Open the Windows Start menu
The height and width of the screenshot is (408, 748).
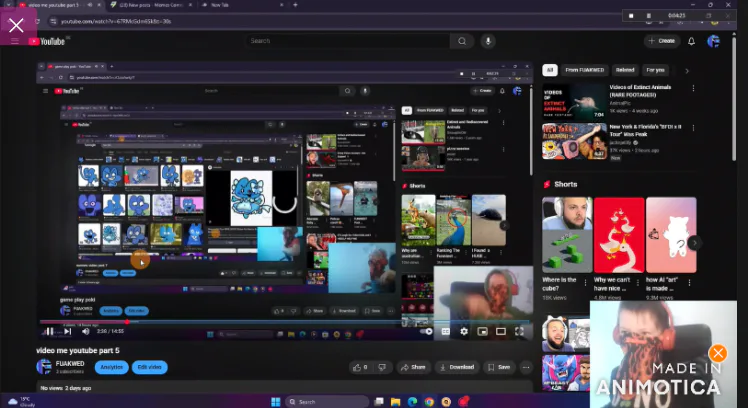[x=276, y=402]
